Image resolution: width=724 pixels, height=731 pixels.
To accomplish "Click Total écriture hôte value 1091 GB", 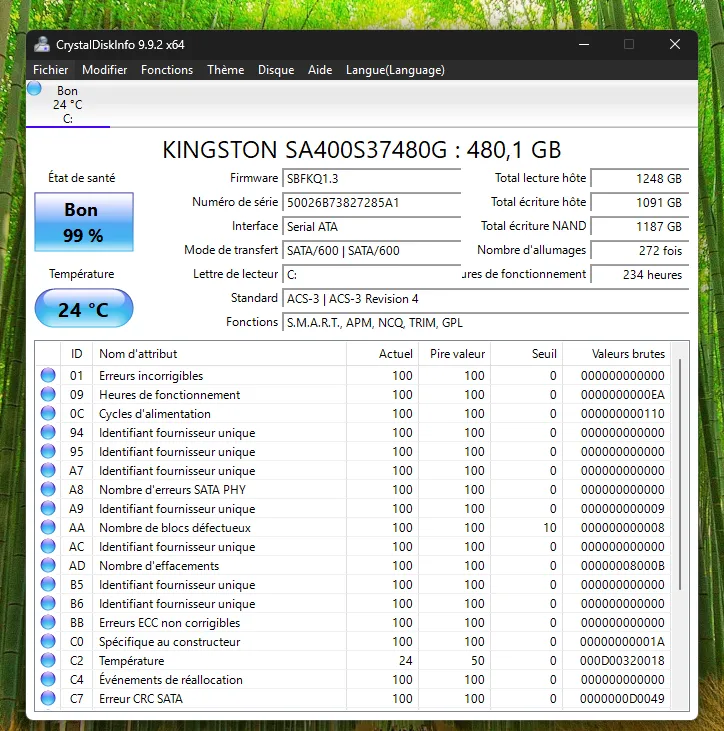I will (x=640, y=202).
